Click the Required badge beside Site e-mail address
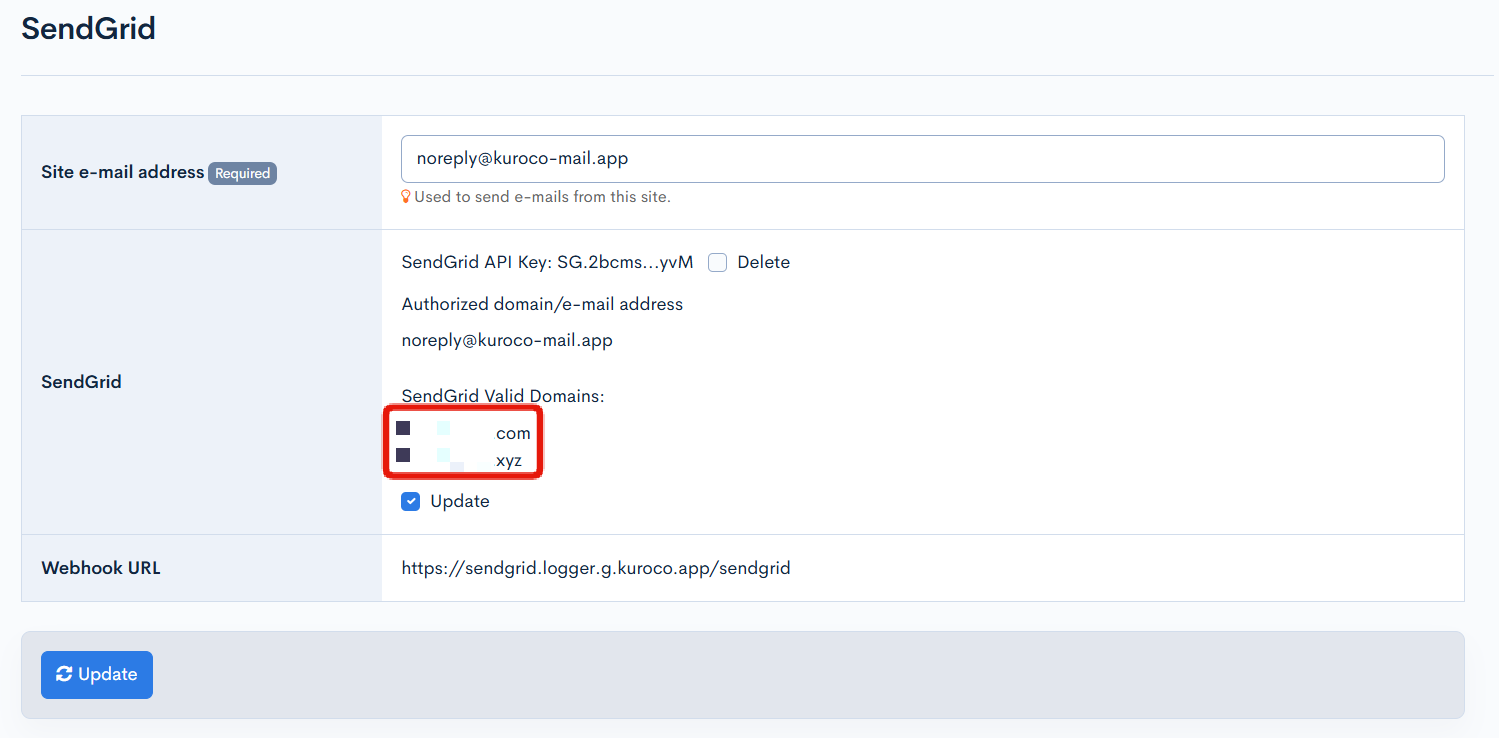The width and height of the screenshot is (1499, 738). (x=242, y=173)
